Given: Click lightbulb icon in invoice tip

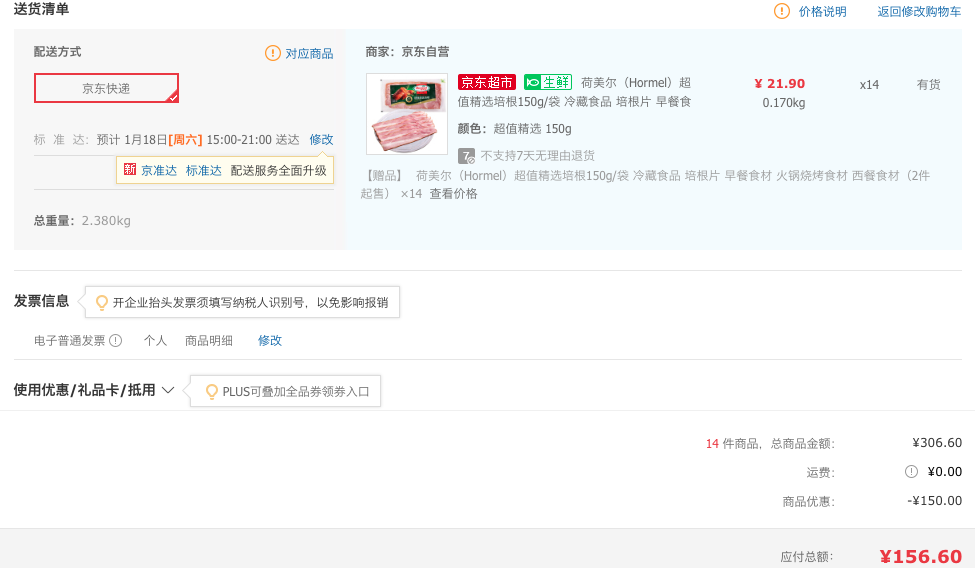Looking at the screenshot, I should [101, 302].
